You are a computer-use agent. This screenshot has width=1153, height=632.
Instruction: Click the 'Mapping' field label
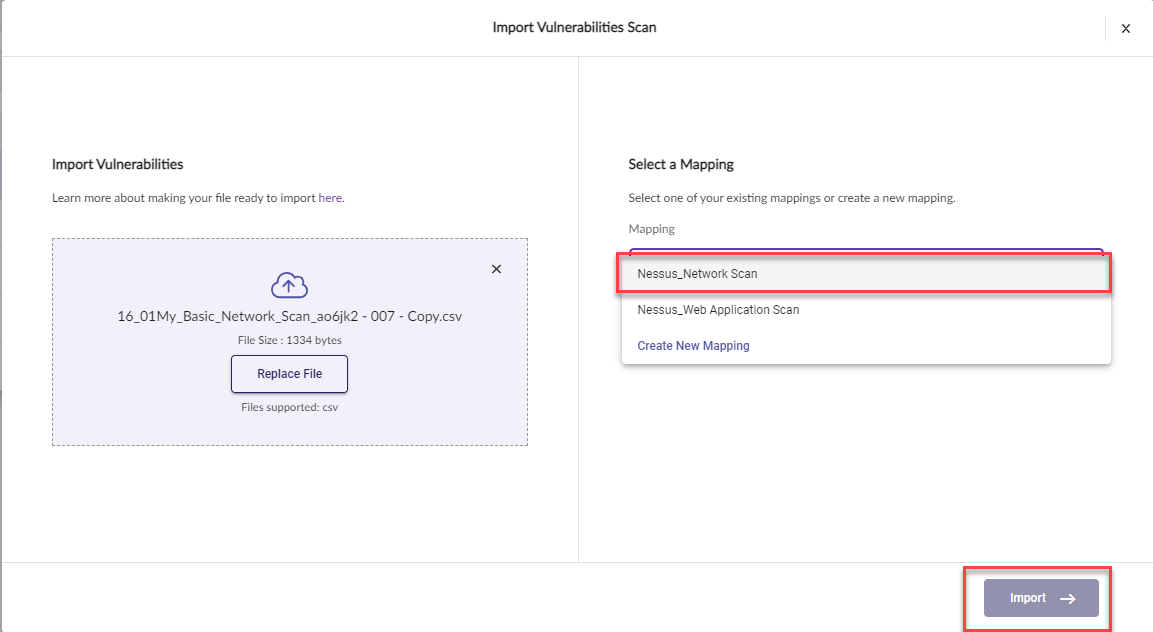(651, 229)
